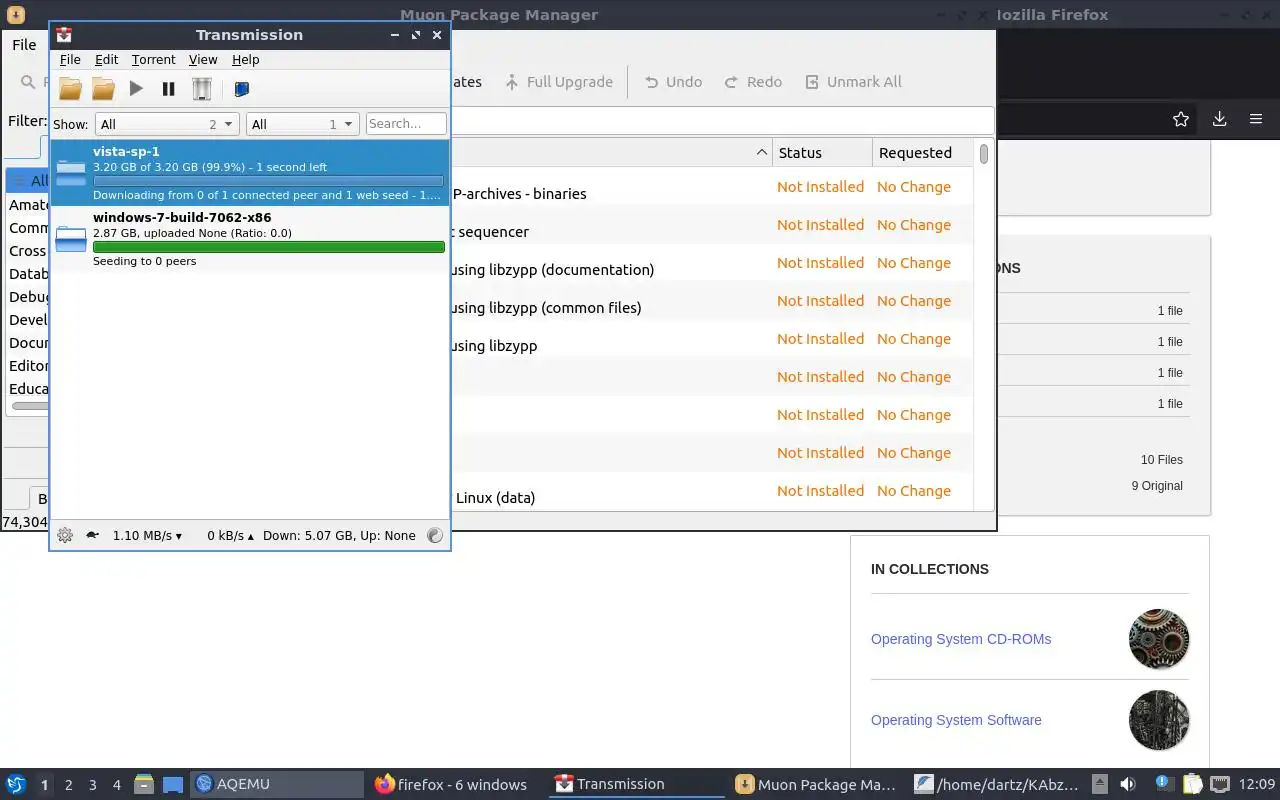The width and height of the screenshot is (1280, 800).
Task: Expand the activity filter dropdown showing 2
Action: (167, 124)
